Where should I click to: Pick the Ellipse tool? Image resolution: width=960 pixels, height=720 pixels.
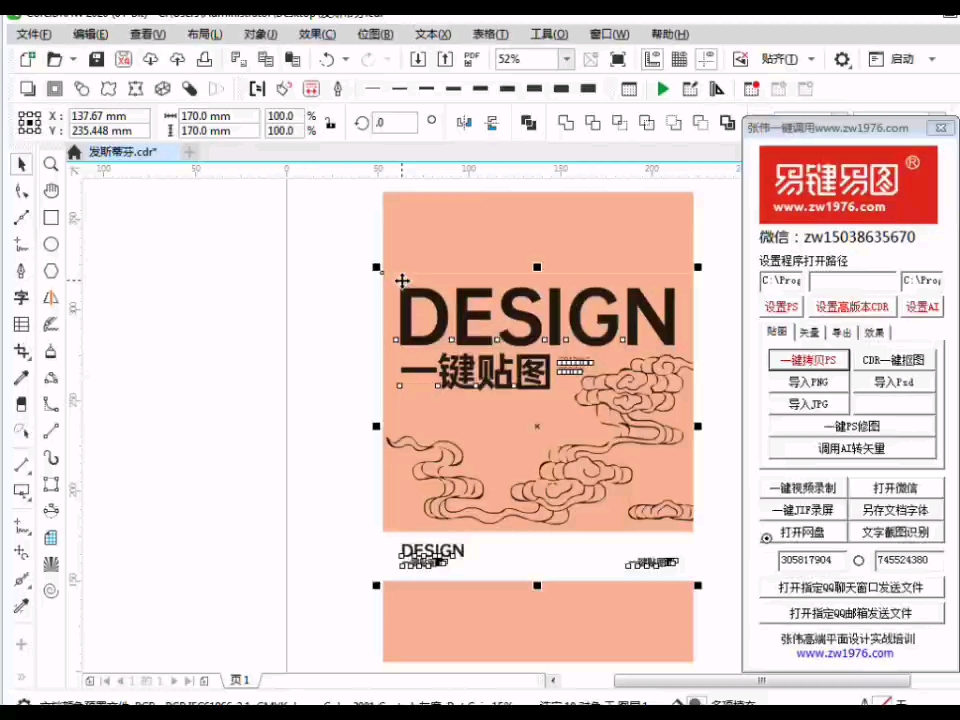[x=51, y=244]
